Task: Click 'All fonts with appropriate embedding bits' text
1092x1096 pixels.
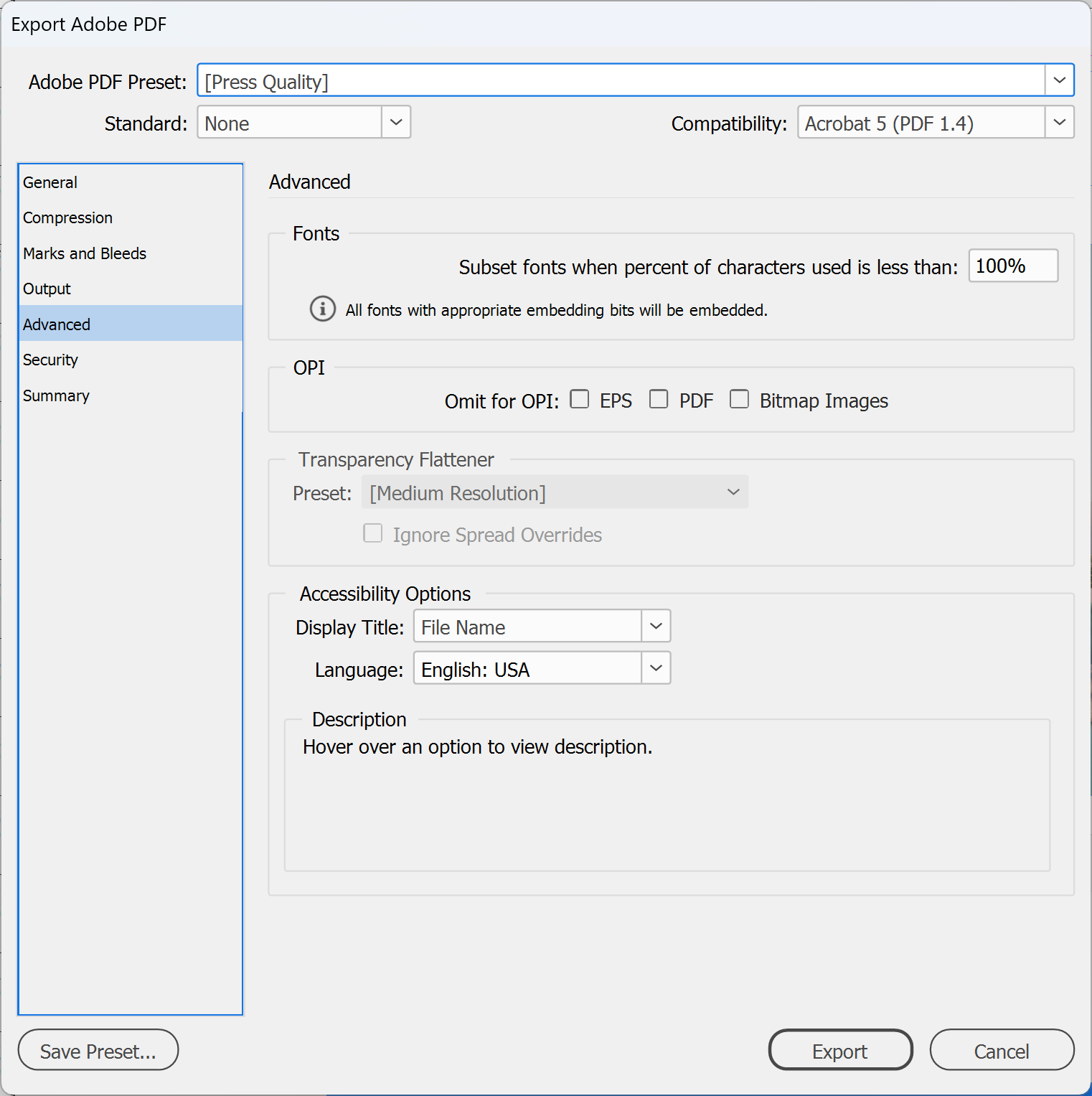Action: tap(556, 310)
